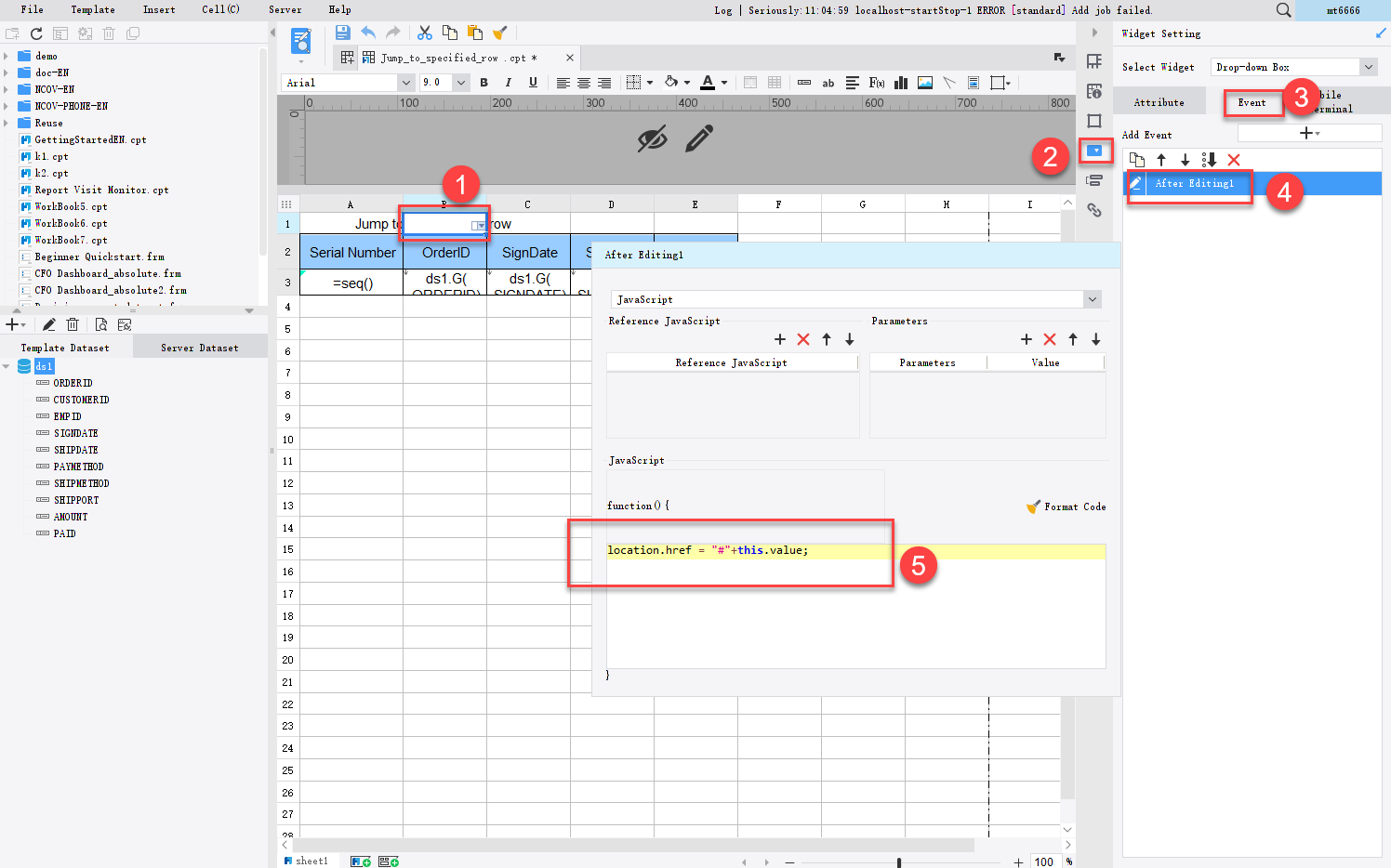Align cell text to the left
The image size is (1391, 868).
[563, 83]
